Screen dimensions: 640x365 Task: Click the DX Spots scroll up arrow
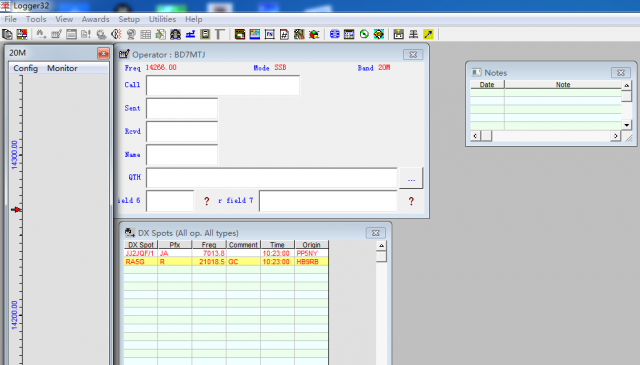(x=381, y=246)
